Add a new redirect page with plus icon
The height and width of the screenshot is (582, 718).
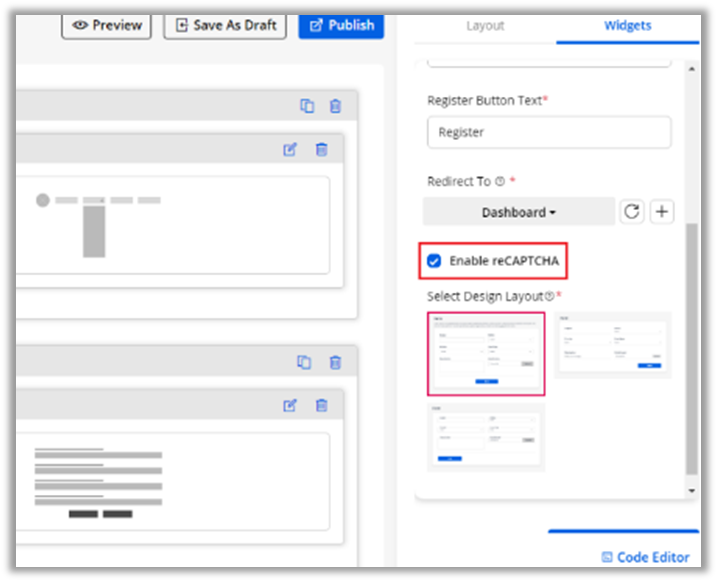point(662,212)
